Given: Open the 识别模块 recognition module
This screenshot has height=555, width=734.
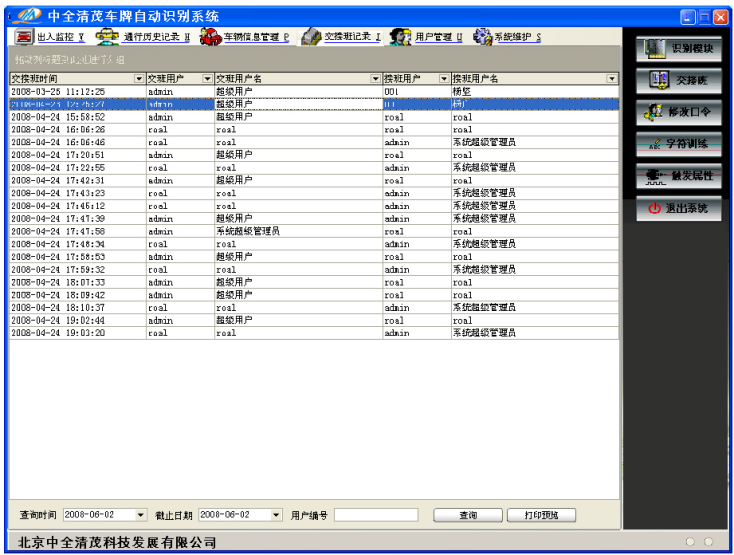Looking at the screenshot, I should click(x=679, y=48).
